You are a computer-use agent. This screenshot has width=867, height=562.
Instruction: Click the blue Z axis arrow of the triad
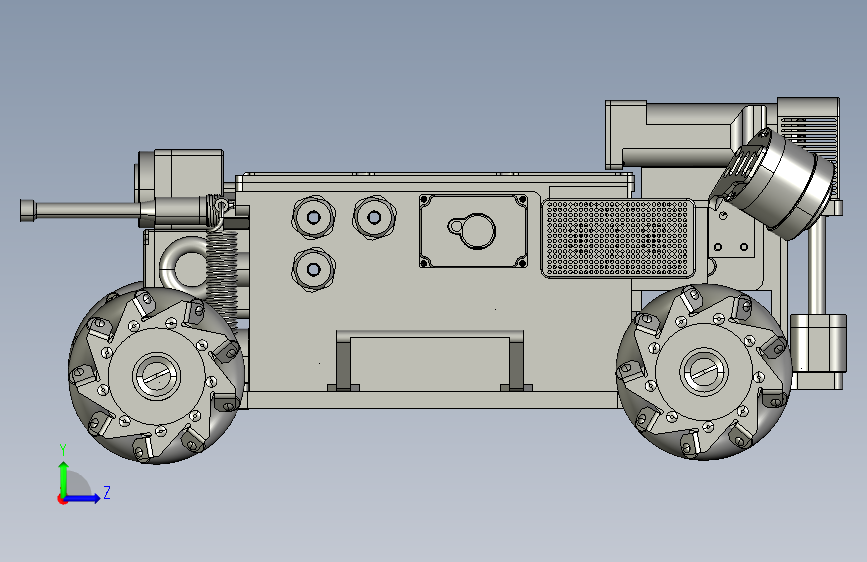[83, 498]
